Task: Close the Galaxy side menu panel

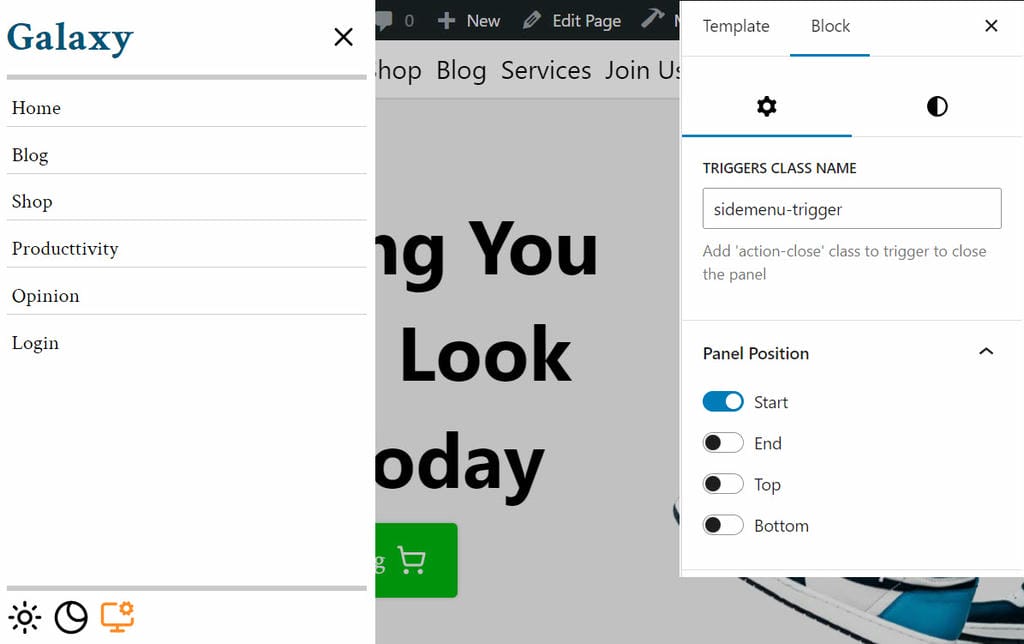Action: (x=343, y=36)
